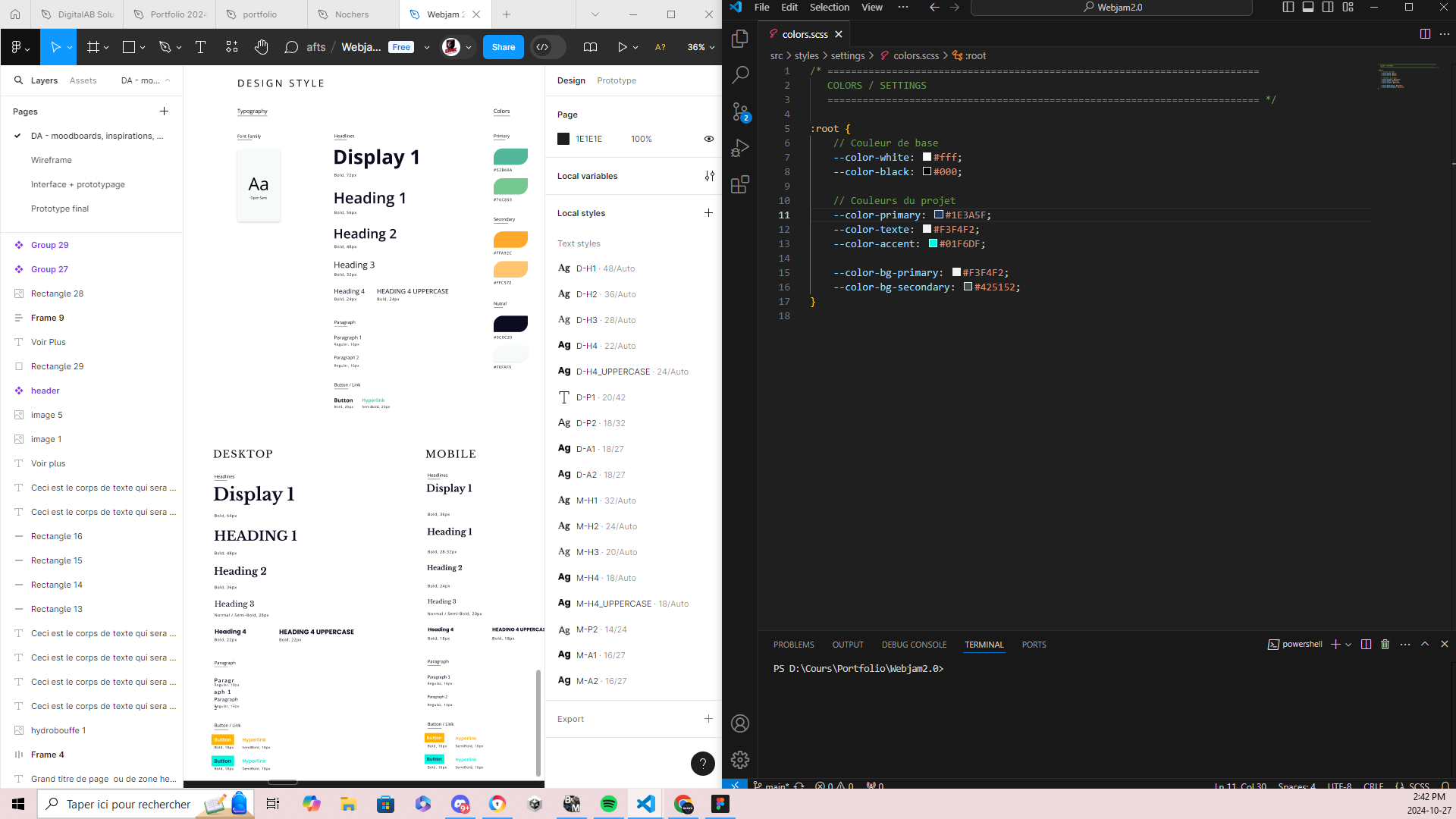1456x819 pixels.
Task: Expand the Local variables section
Action: click(709, 175)
